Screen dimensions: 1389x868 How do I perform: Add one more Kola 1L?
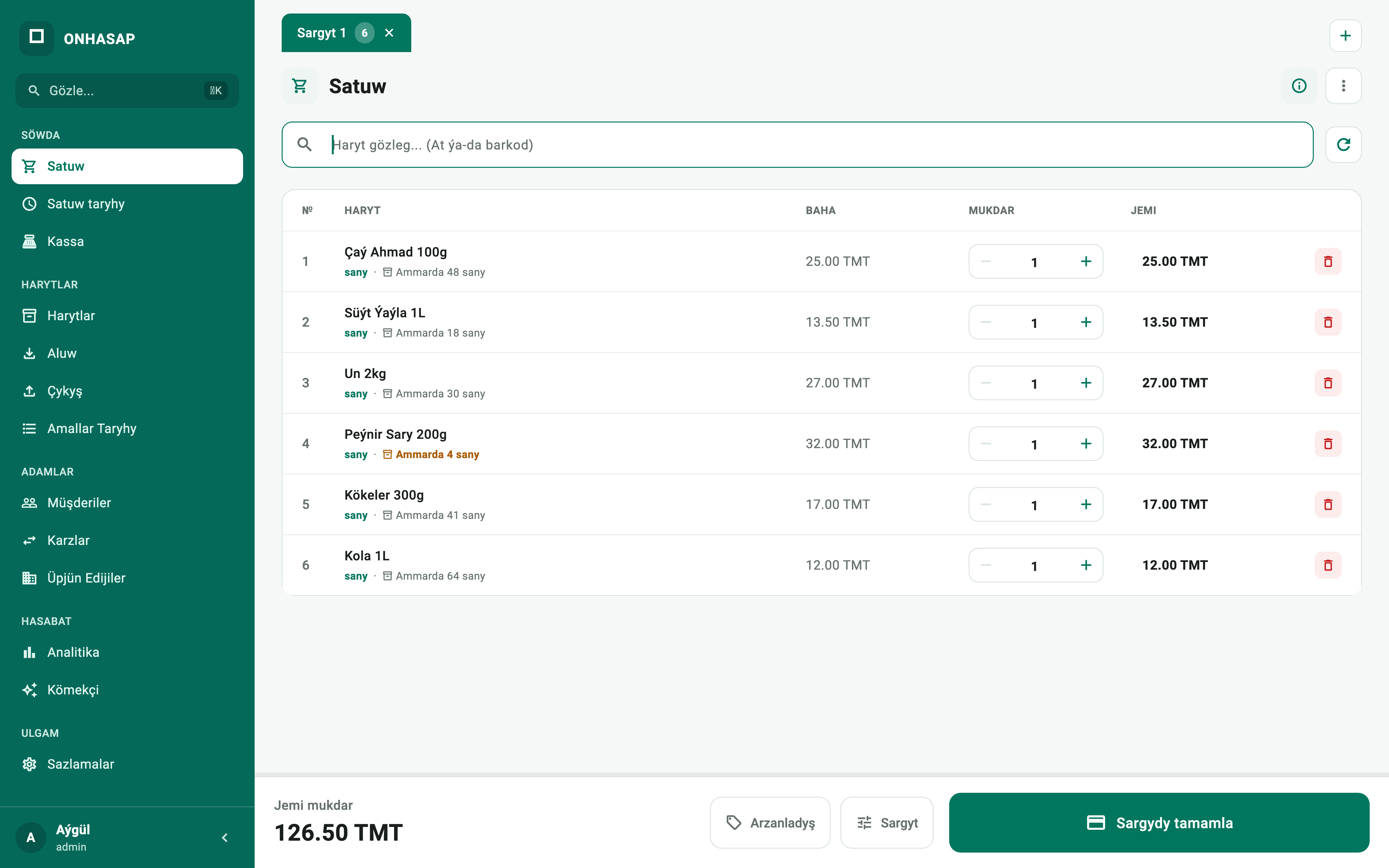(1086, 565)
